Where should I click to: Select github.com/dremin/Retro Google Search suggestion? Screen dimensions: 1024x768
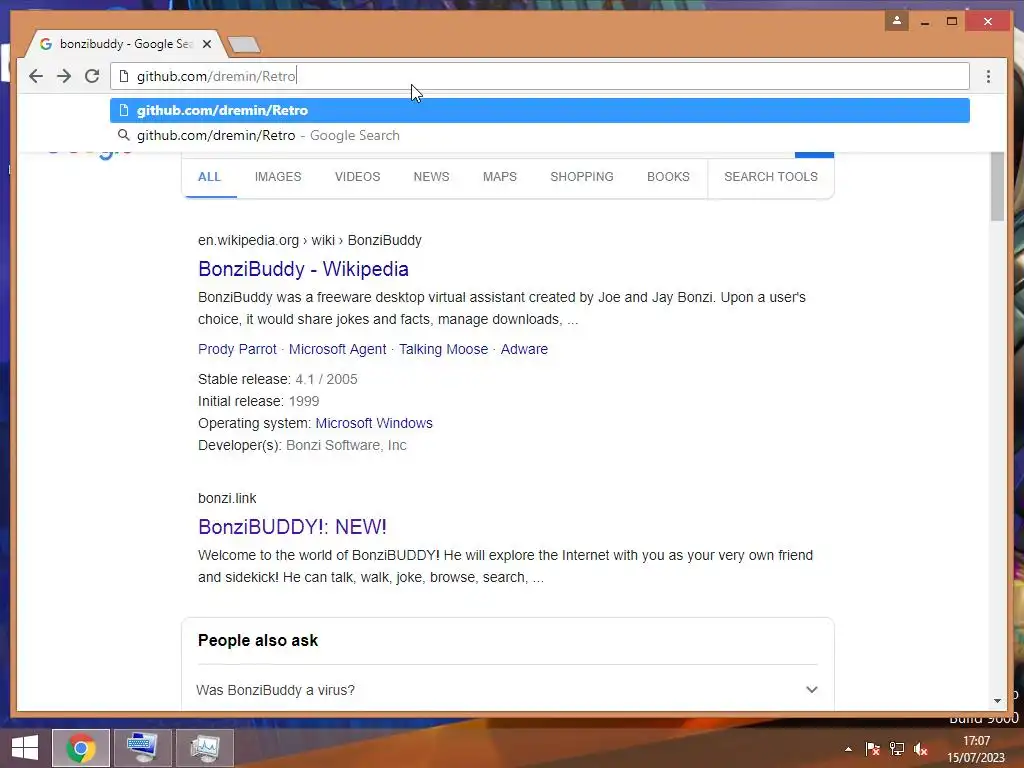539,135
